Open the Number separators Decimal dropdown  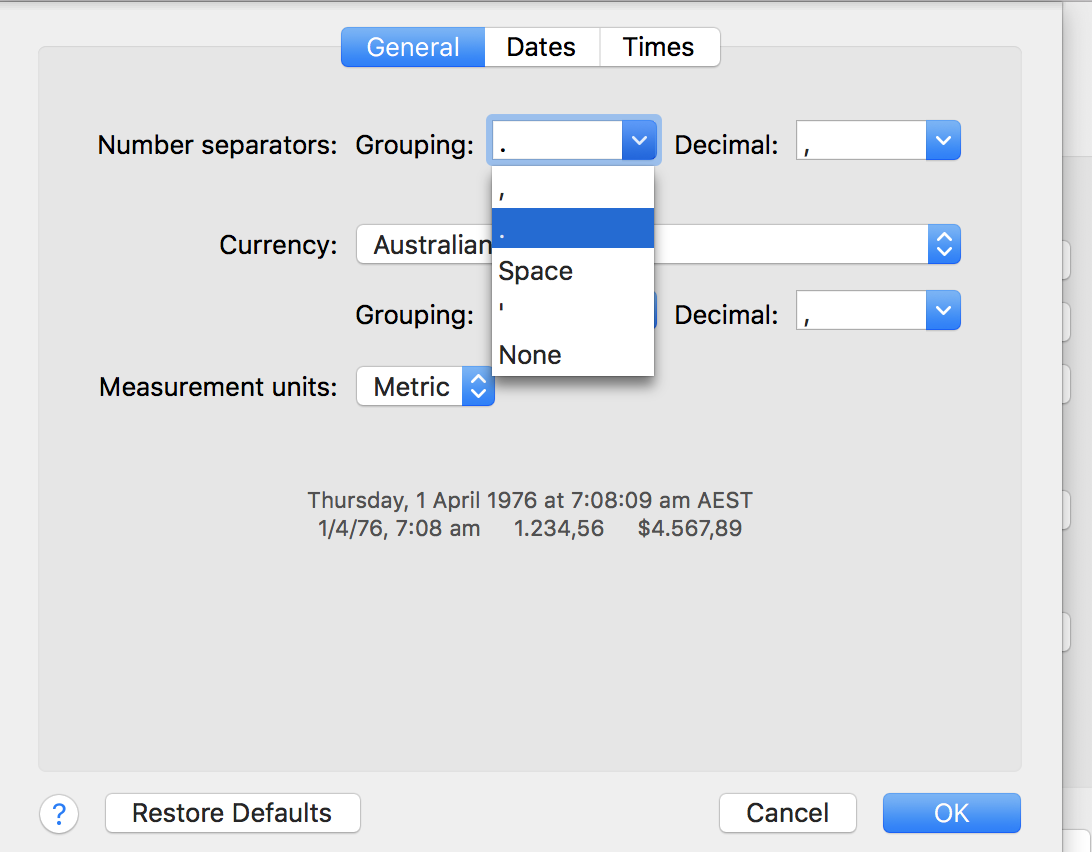tap(878, 141)
